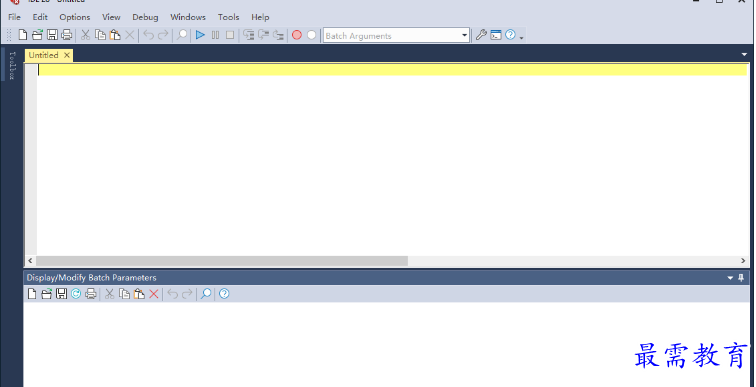This screenshot has height=387, width=756.
Task: Copy using the main toolbar Copy icon
Action: point(100,35)
